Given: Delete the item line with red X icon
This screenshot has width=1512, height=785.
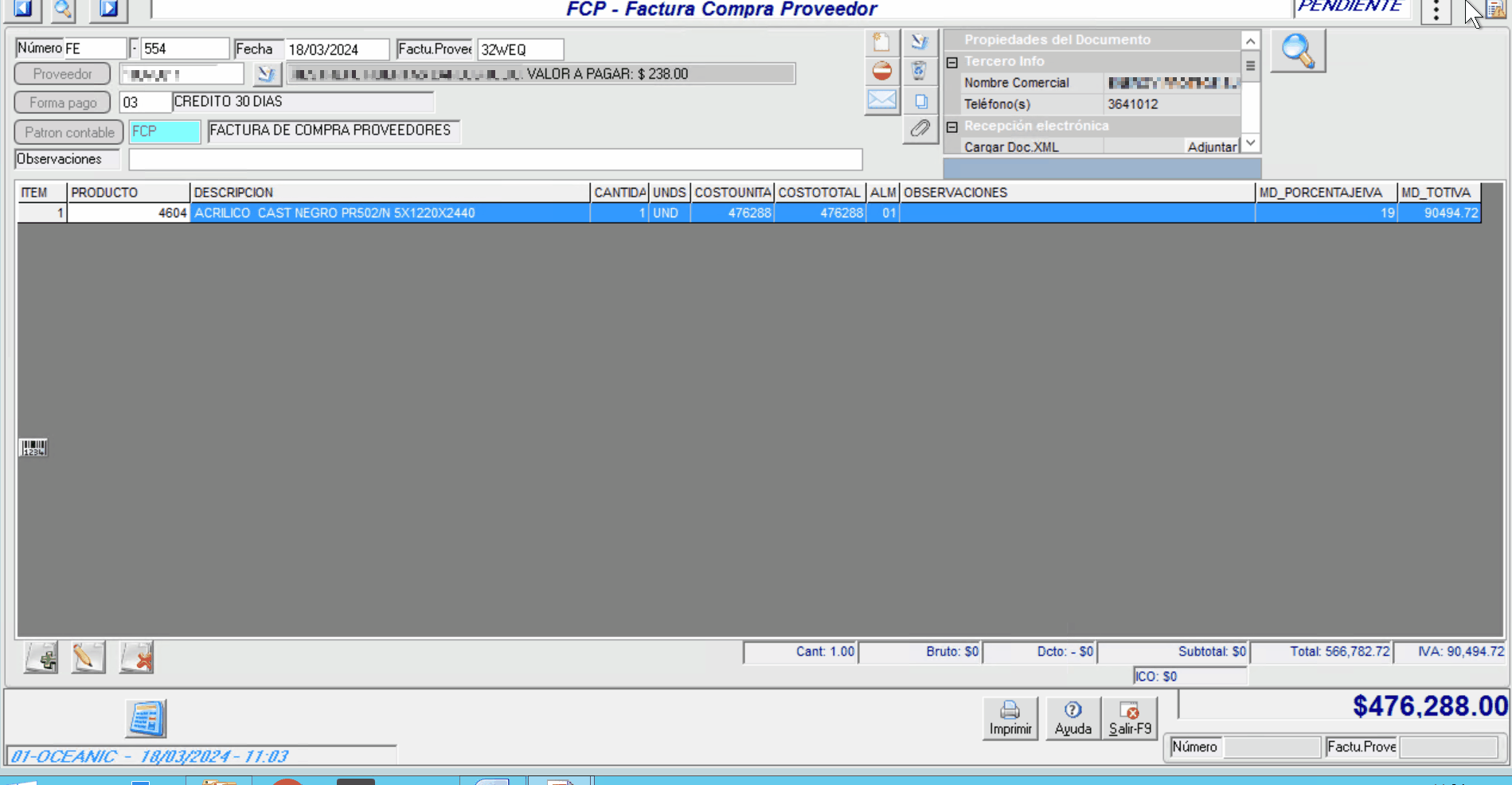Looking at the screenshot, I should click(136, 658).
